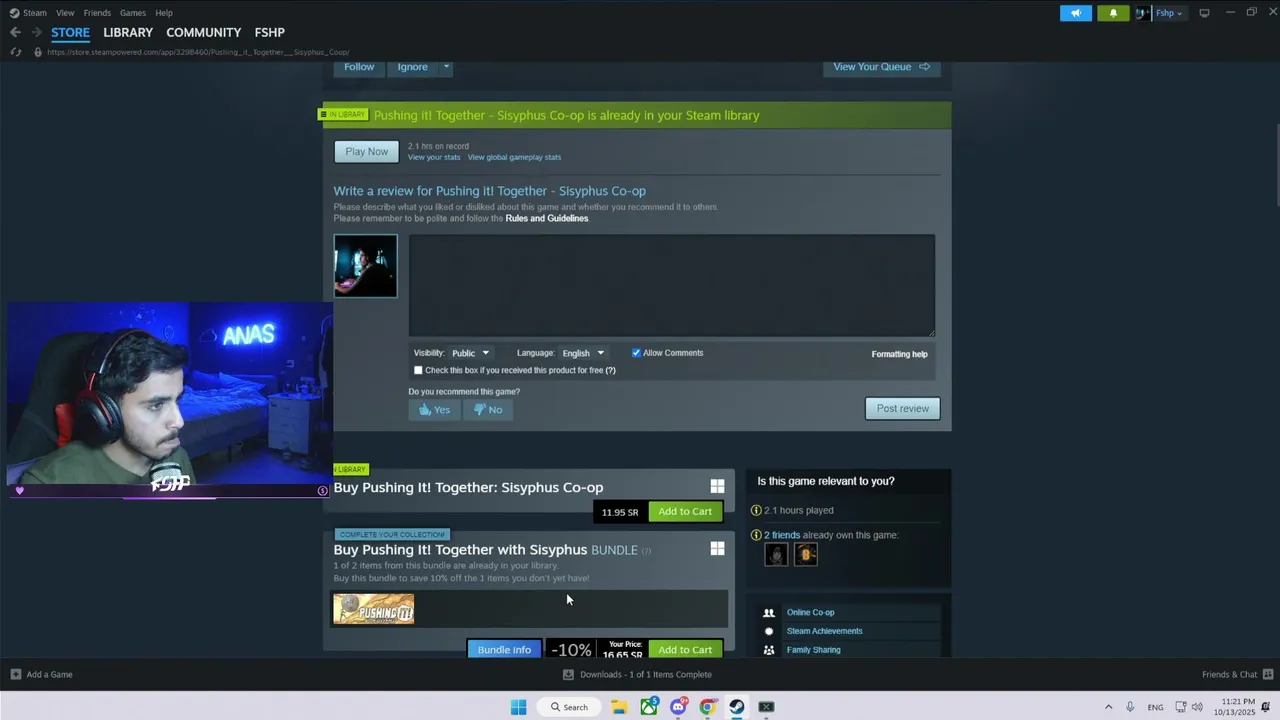Screen dimensions: 1280x720
Task: Click the Ignore button
Action: point(412,67)
